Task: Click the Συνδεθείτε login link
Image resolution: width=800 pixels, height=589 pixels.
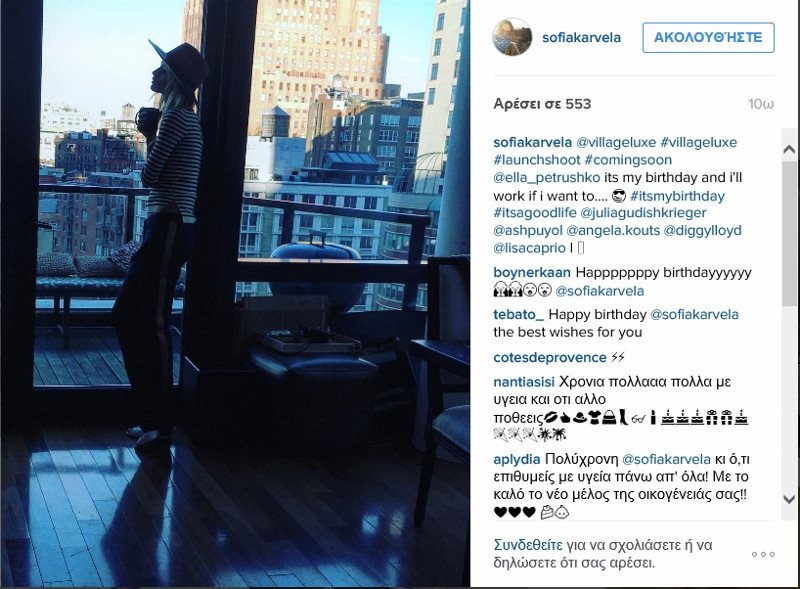Action: (528, 545)
